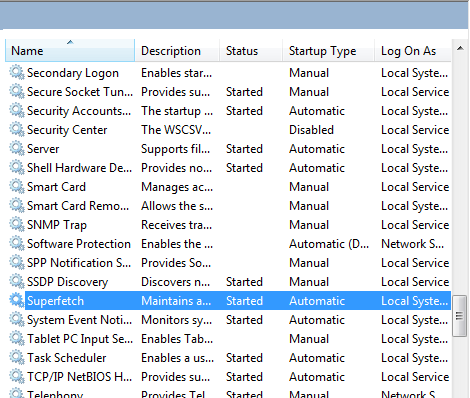470x398 pixels.
Task: Select the Server service name
Action: tap(43, 149)
